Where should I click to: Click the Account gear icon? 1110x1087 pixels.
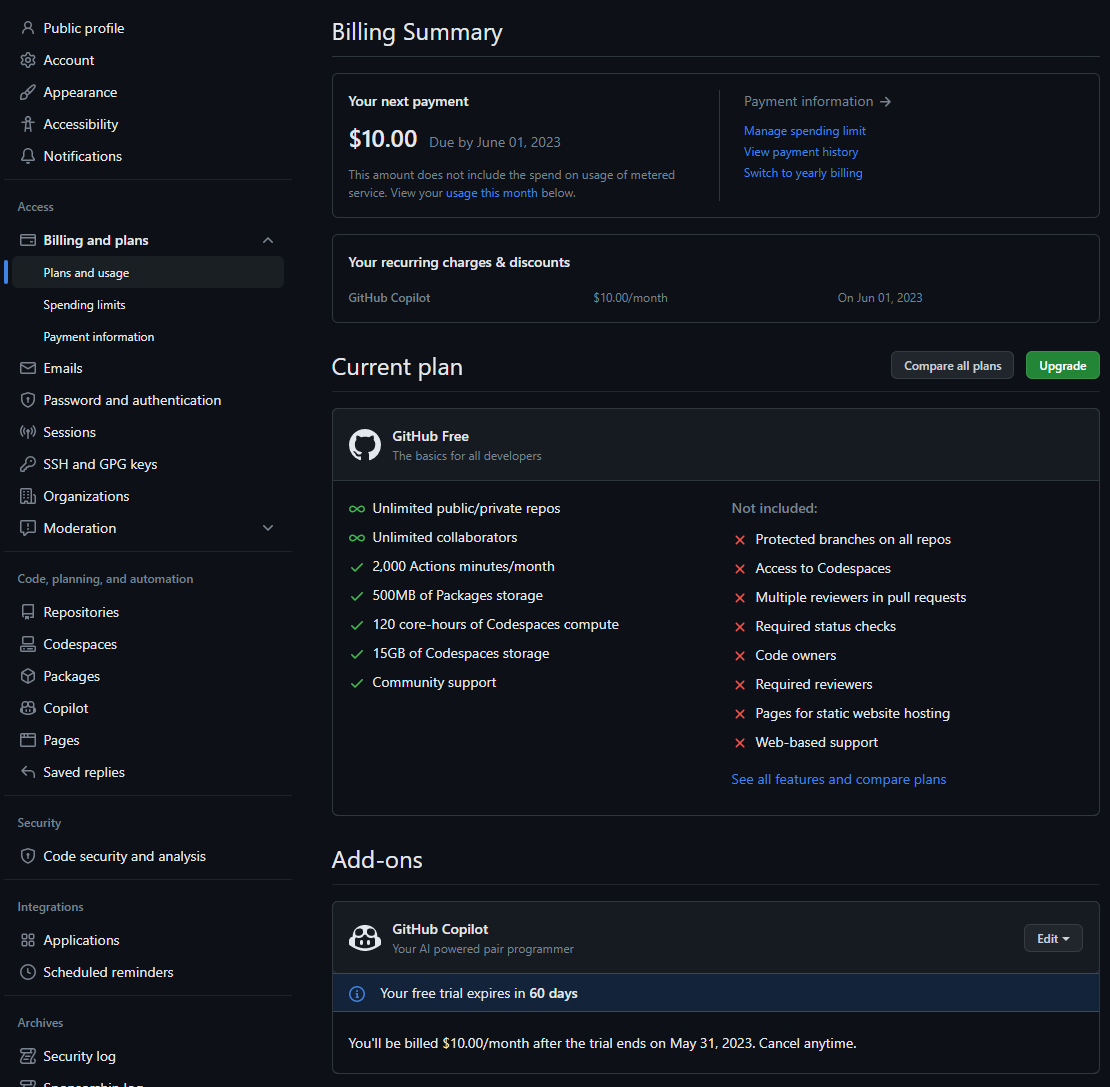pyautogui.click(x=28, y=60)
